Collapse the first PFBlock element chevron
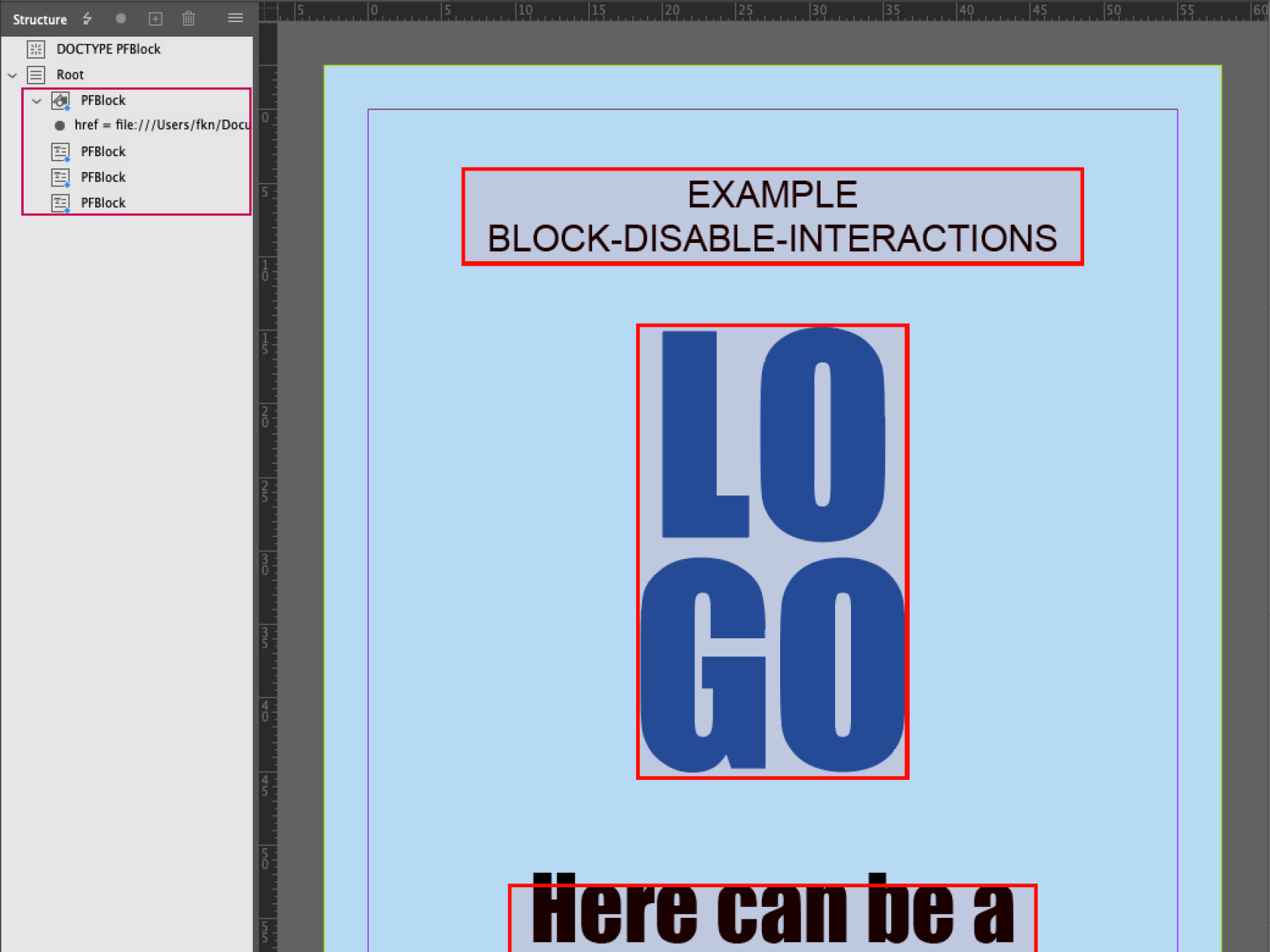 tap(37, 101)
